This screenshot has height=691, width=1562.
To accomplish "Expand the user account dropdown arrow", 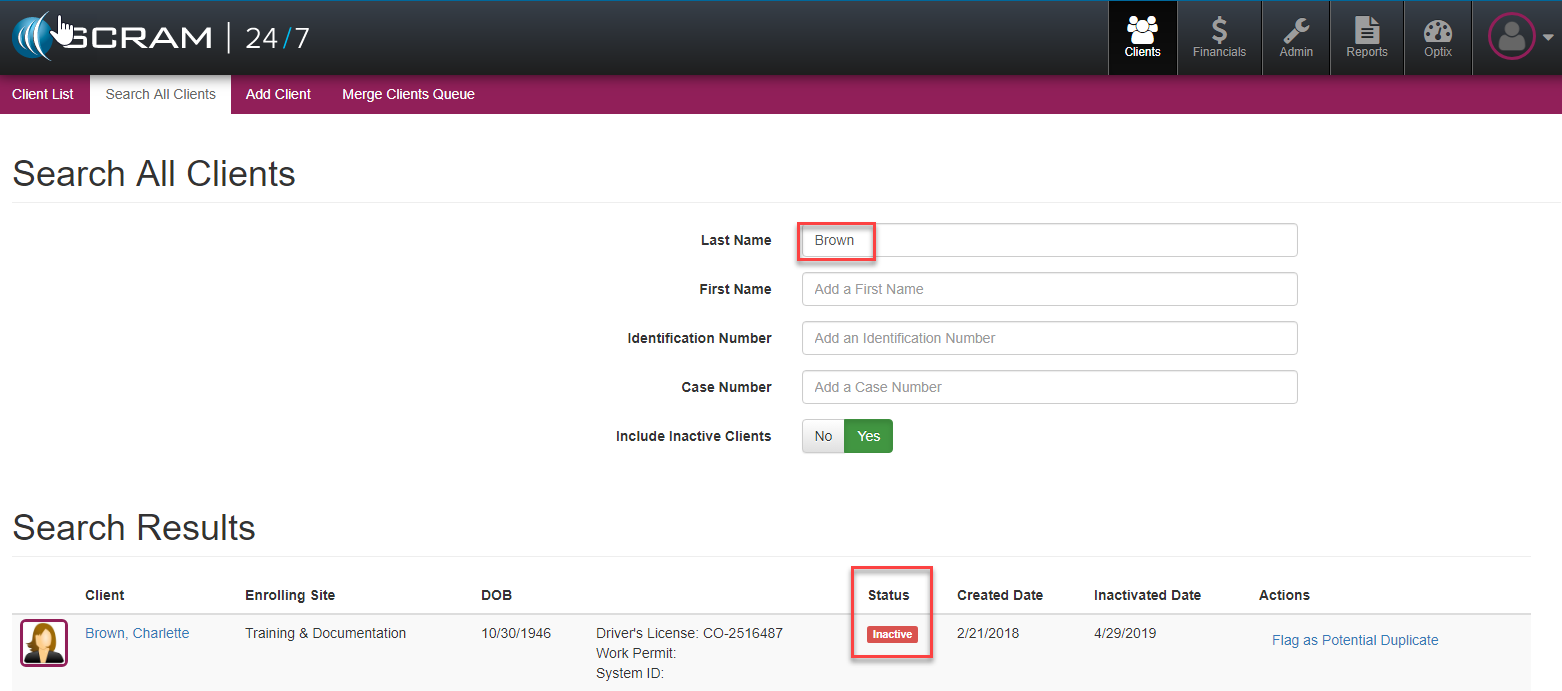I will tap(1548, 38).
